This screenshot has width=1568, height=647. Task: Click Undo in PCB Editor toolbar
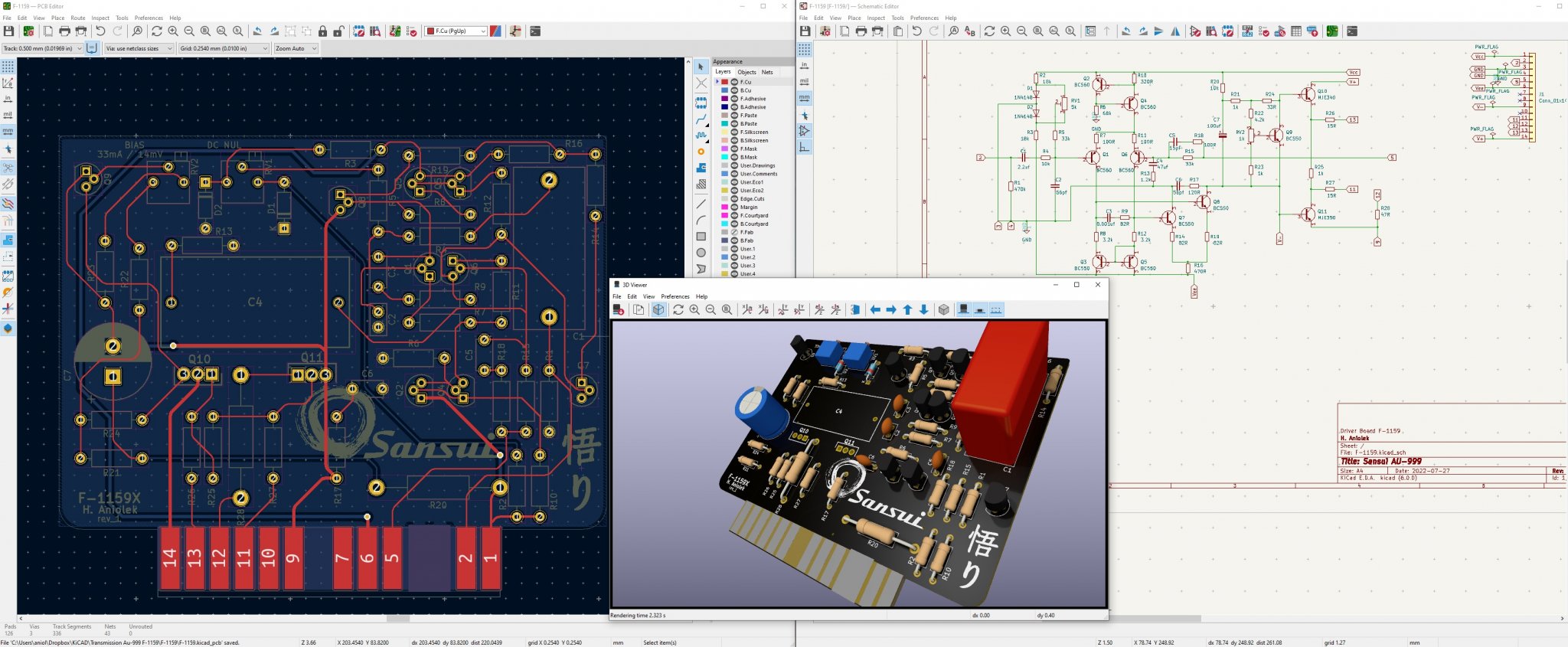pos(100,31)
